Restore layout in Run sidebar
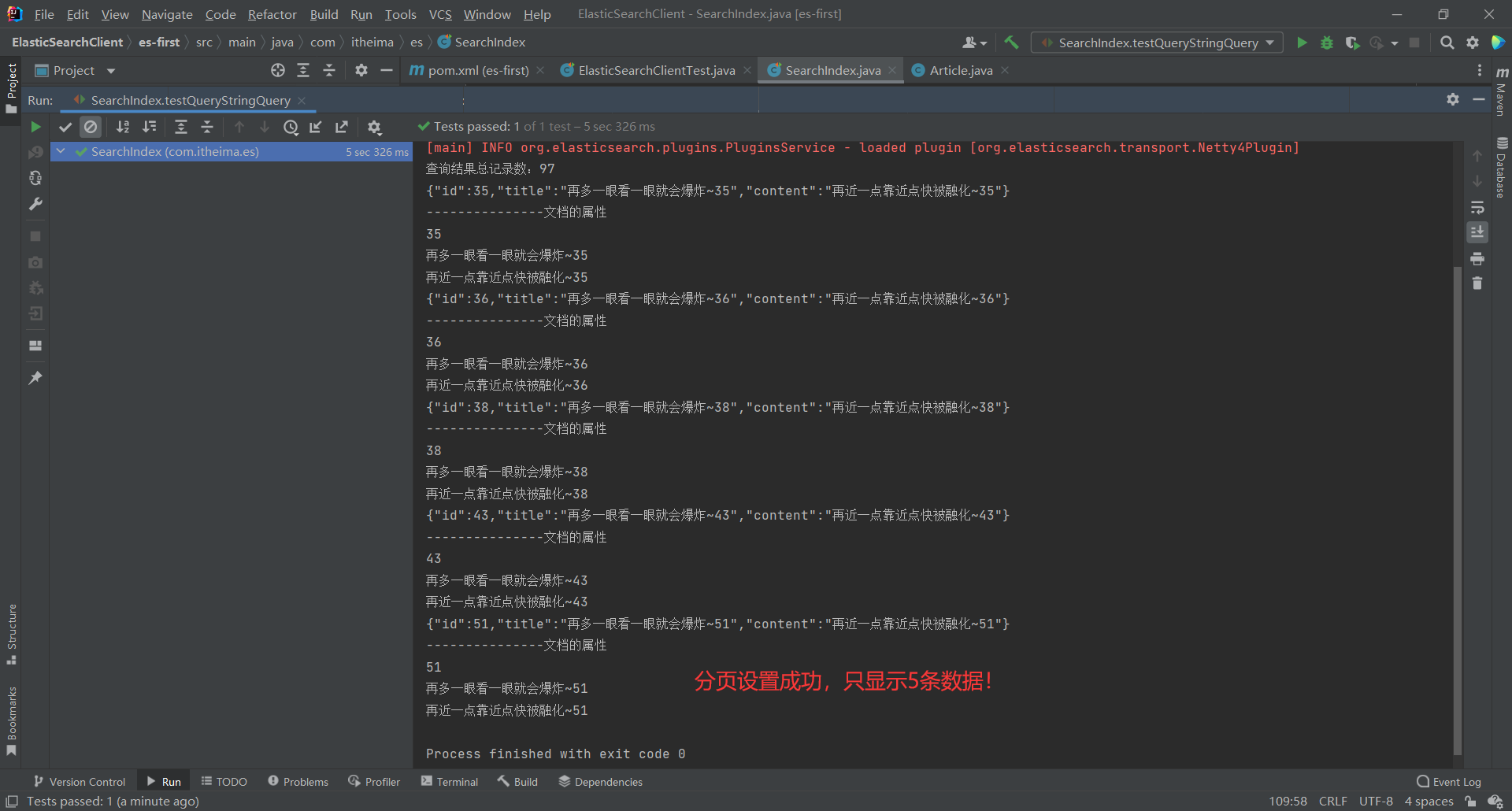The image size is (1512, 811). (x=35, y=346)
